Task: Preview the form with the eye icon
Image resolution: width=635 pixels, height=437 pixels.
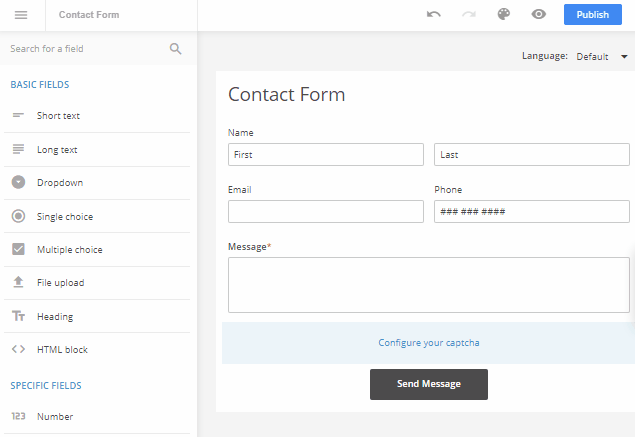Action: coord(539,15)
